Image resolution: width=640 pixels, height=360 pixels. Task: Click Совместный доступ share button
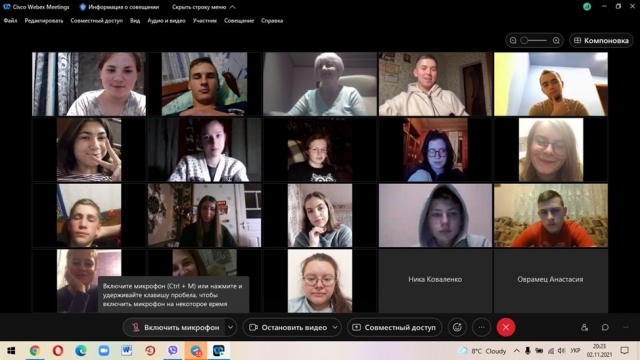(x=394, y=327)
